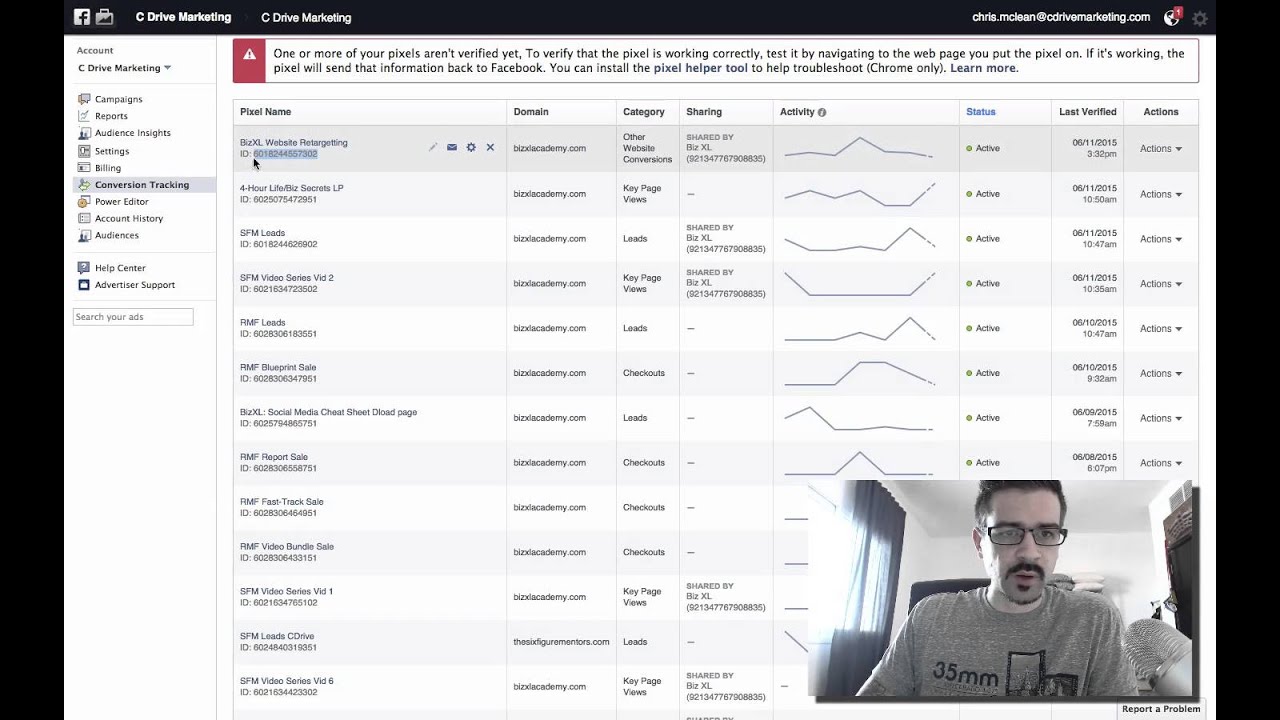Viewport: 1280px width, 720px height.
Task: Open the gear settings icon in top bar
Action: [1200, 18]
